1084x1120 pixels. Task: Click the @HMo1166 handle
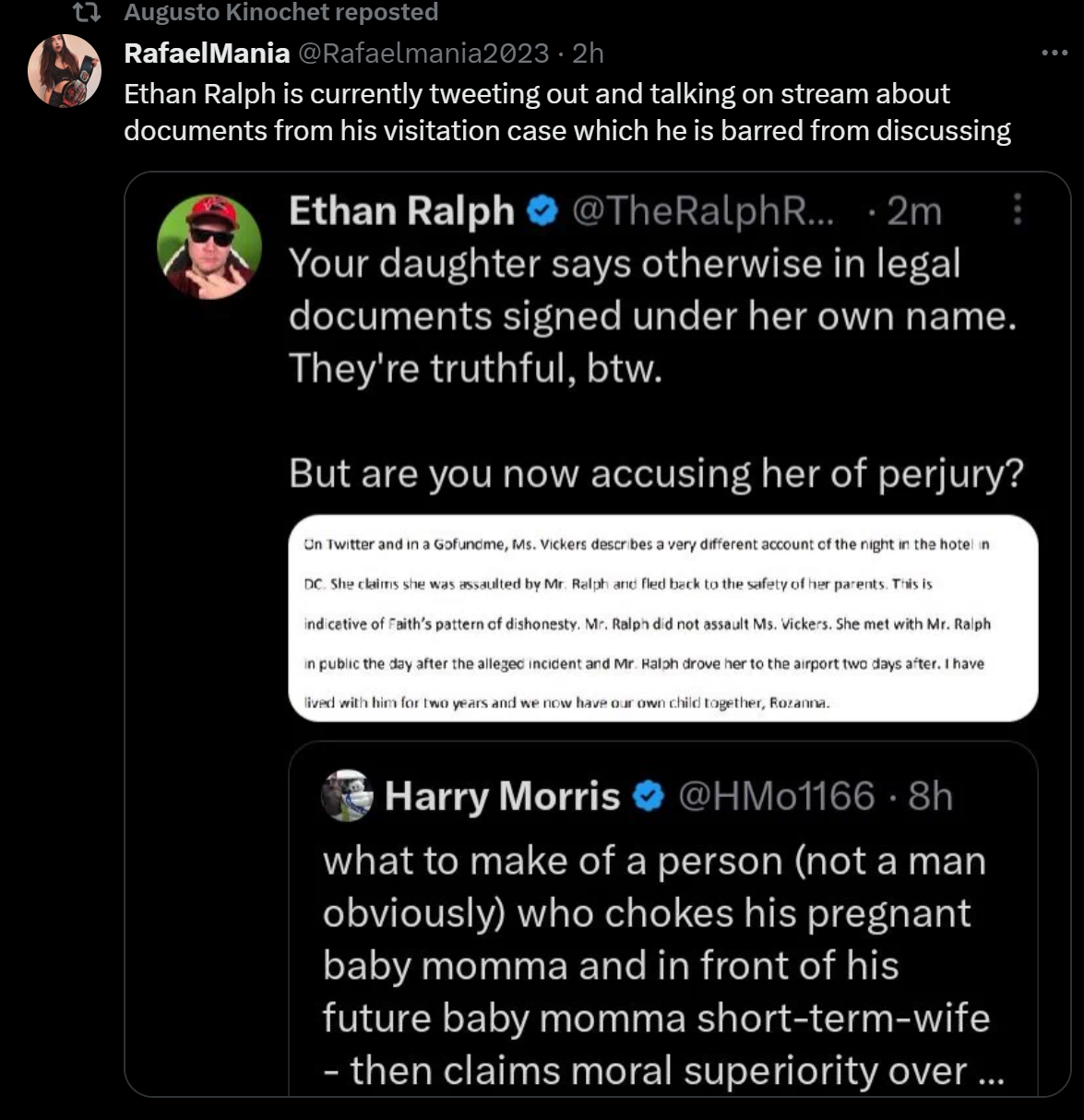tap(776, 796)
